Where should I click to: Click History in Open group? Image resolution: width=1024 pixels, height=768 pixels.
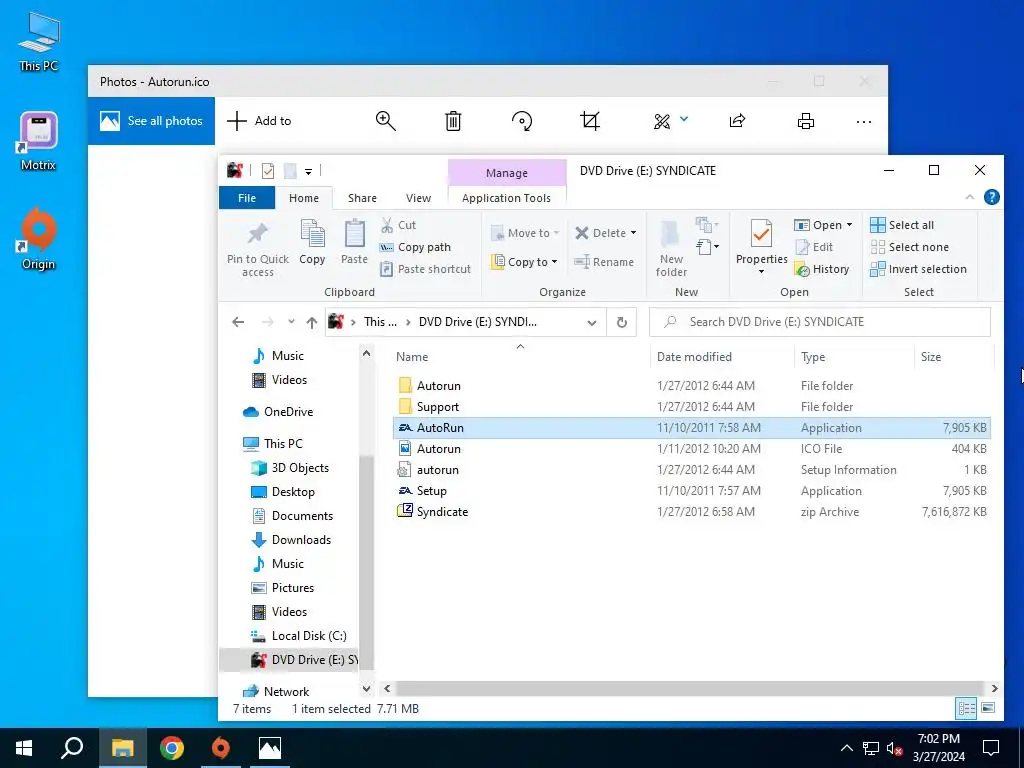pos(822,269)
